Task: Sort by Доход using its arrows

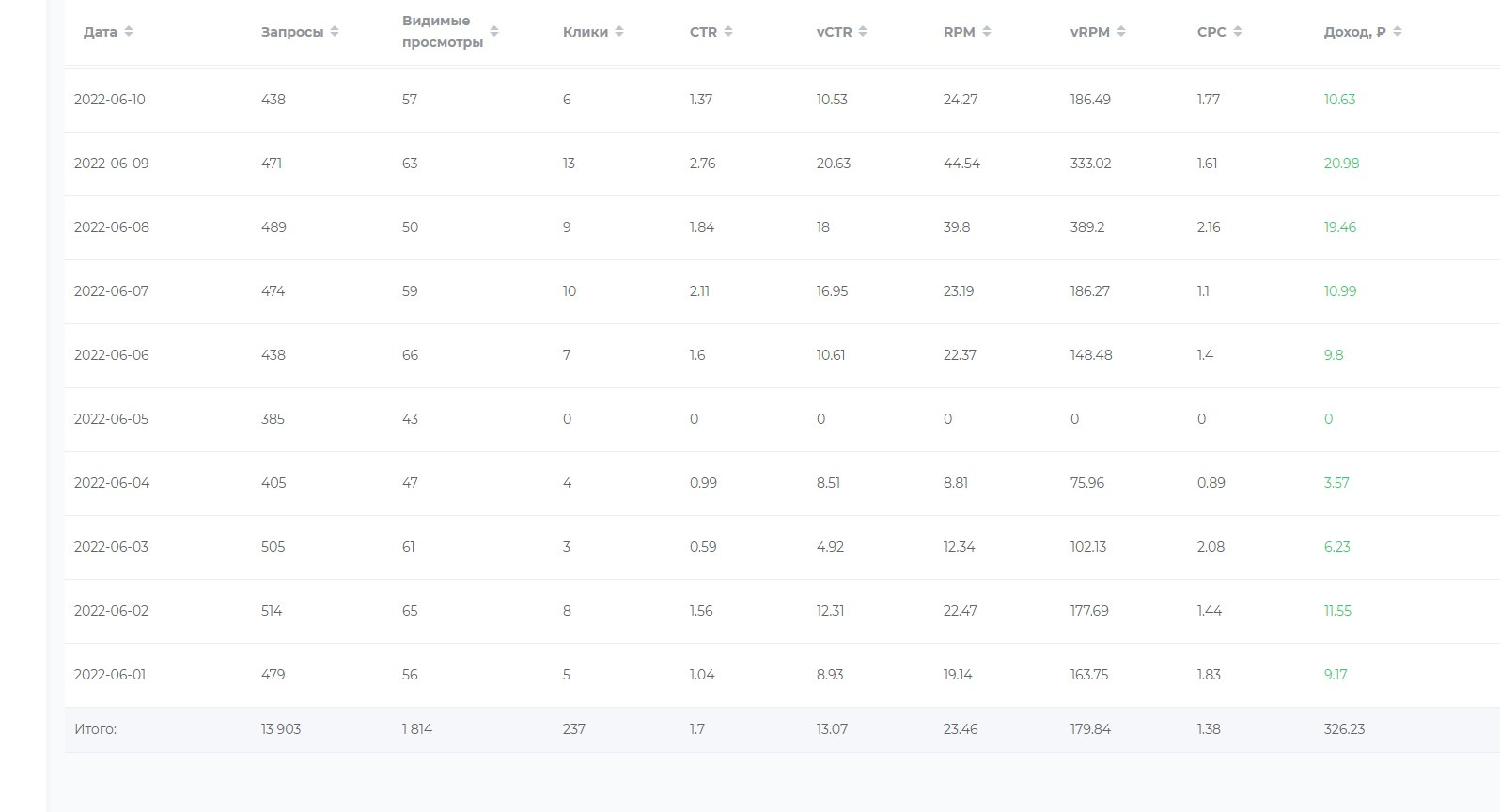Action: coord(1398,32)
